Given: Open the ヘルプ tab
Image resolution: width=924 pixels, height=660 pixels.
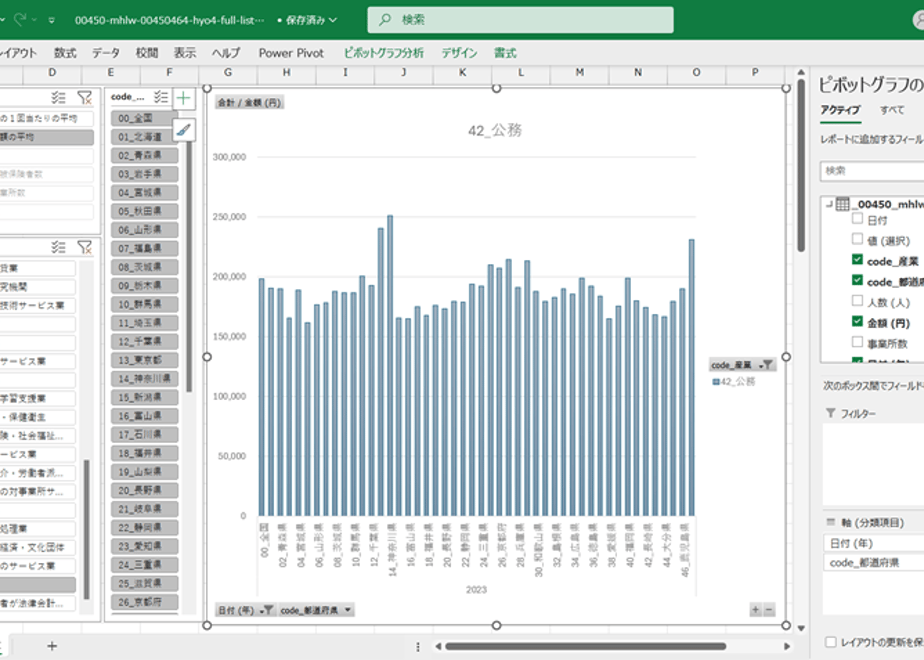Looking at the screenshot, I should tap(226, 53).
